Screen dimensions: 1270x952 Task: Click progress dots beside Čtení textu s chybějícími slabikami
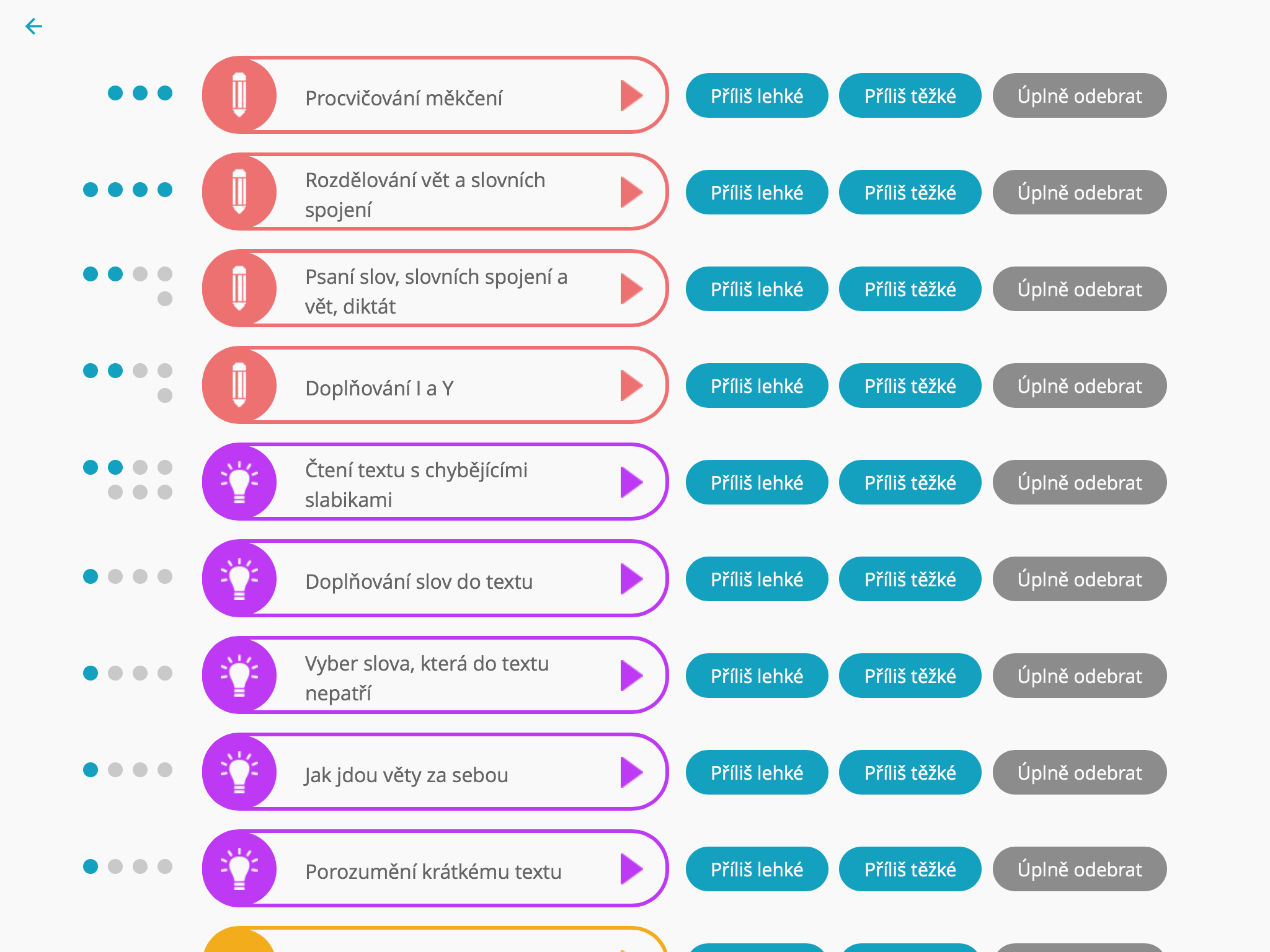pos(128,480)
